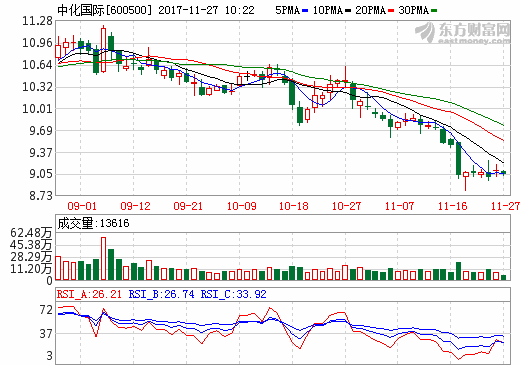Click the 11.28 price axis label

tap(37, 21)
